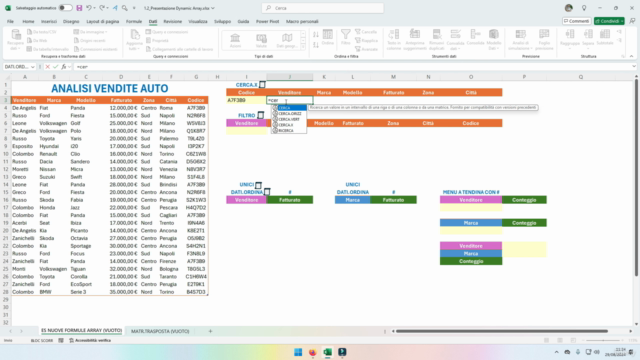The image size is (640, 360).
Task: Switch to the Formule tab
Action: (134, 21)
